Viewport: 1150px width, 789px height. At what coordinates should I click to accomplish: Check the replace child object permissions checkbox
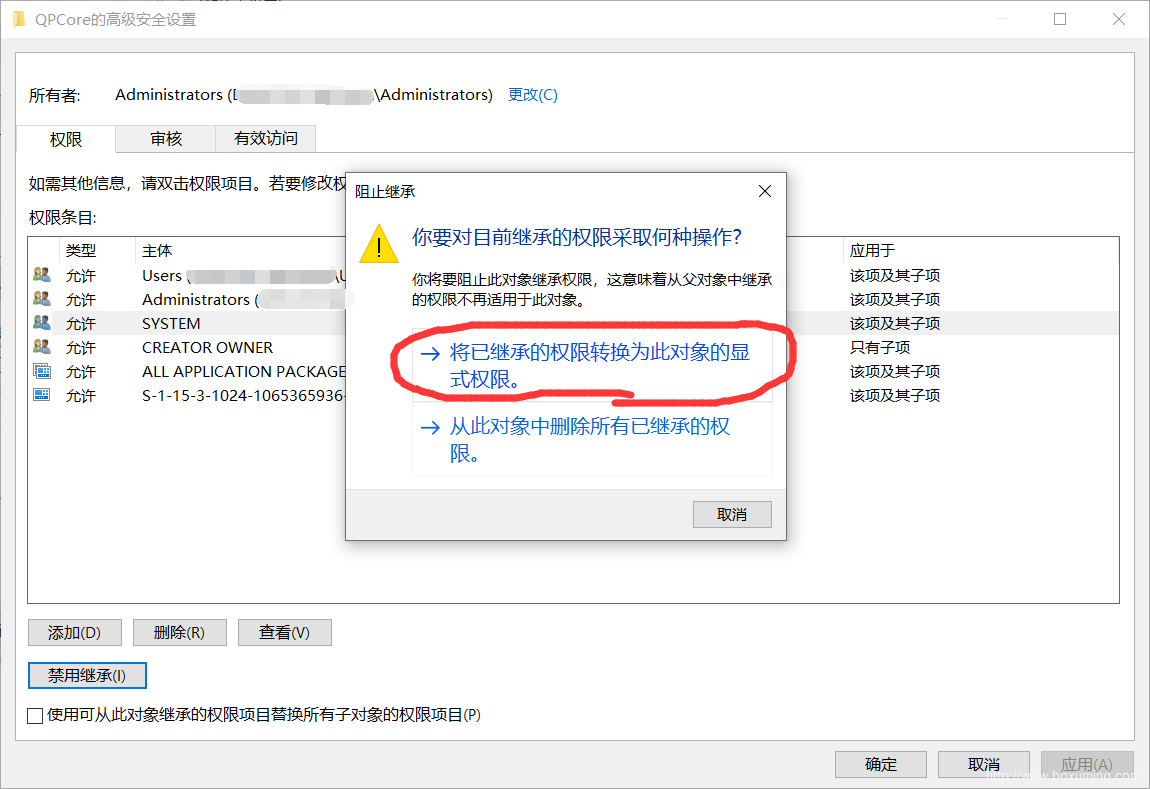[x=34, y=716]
